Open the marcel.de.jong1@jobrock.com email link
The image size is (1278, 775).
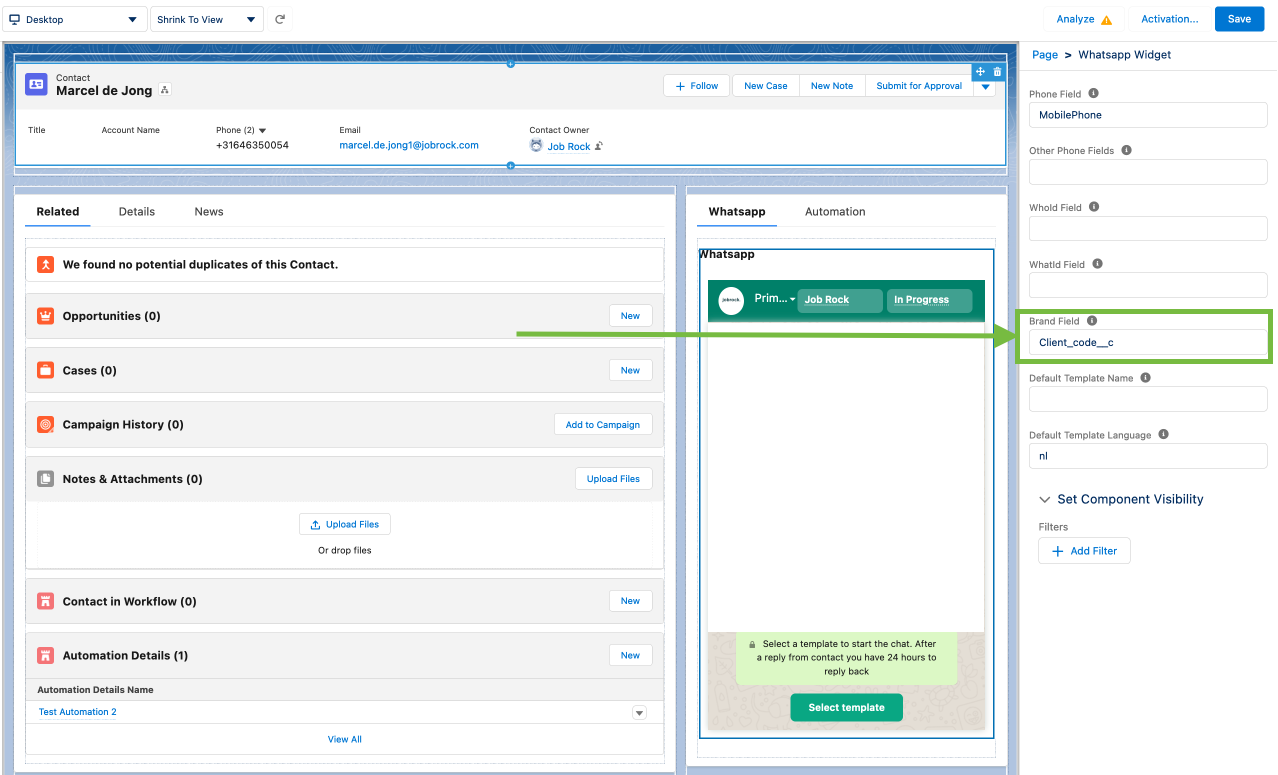(409, 145)
